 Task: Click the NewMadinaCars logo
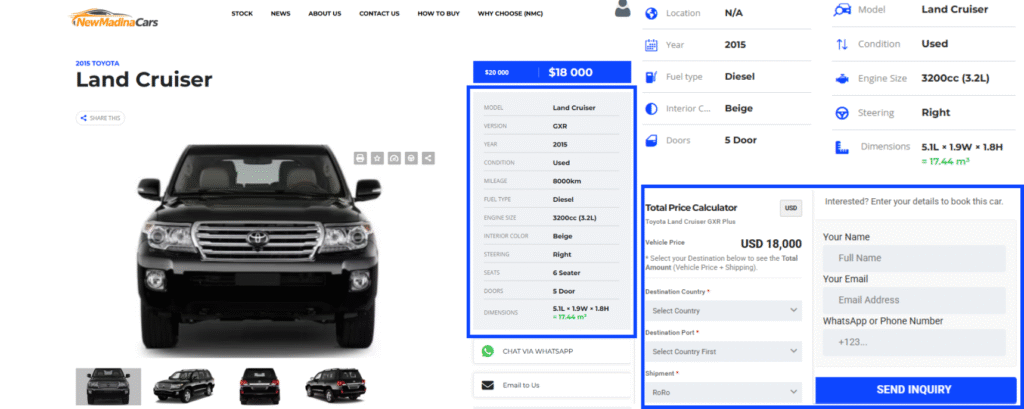[x=114, y=18]
